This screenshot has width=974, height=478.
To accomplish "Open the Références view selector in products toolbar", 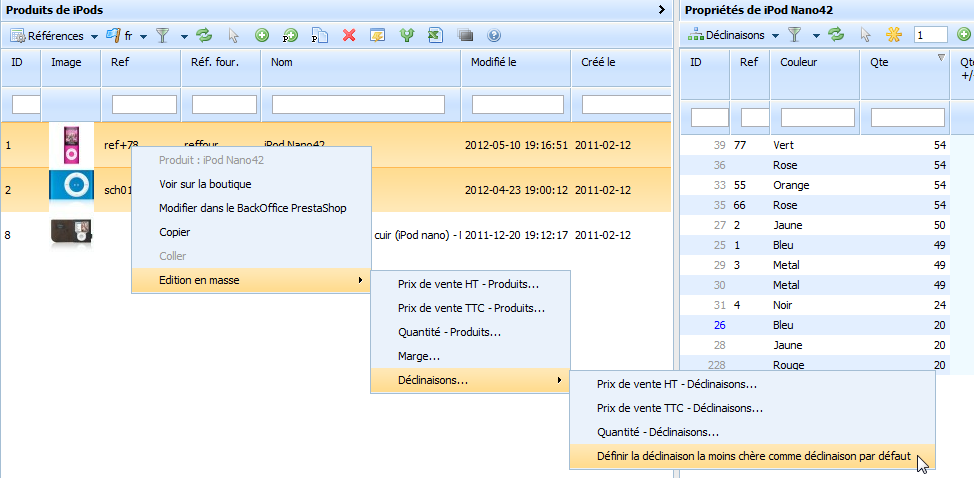I will (53, 36).
